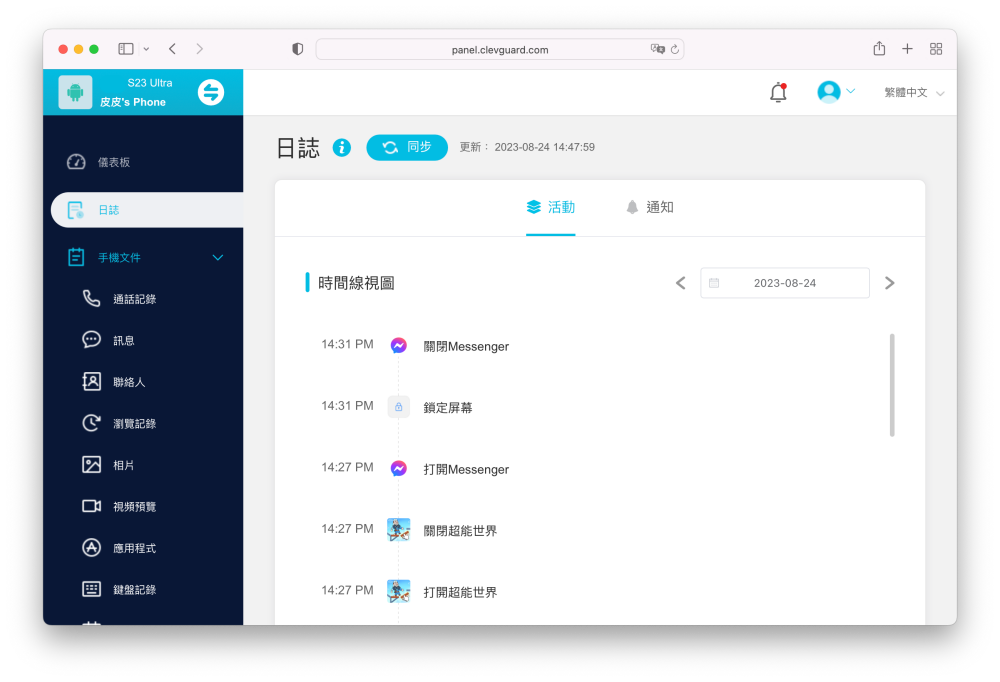1000x682 pixels.
Task: Select 日誌 in the sidebar
Action: click(147, 210)
